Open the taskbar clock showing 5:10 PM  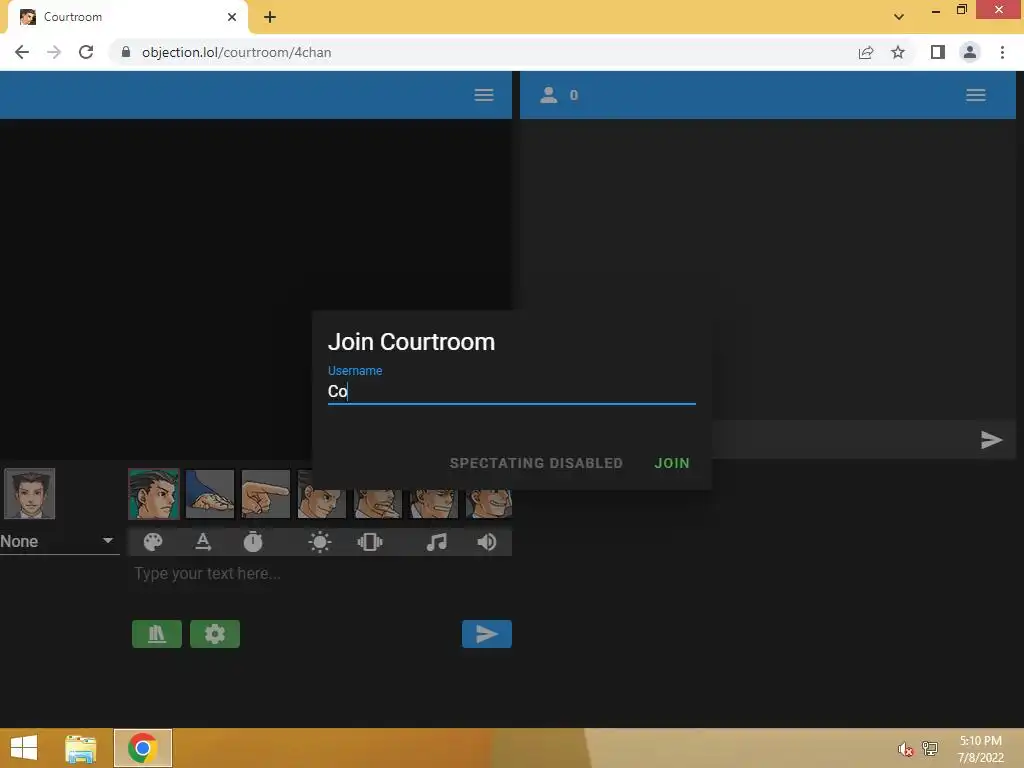980,749
